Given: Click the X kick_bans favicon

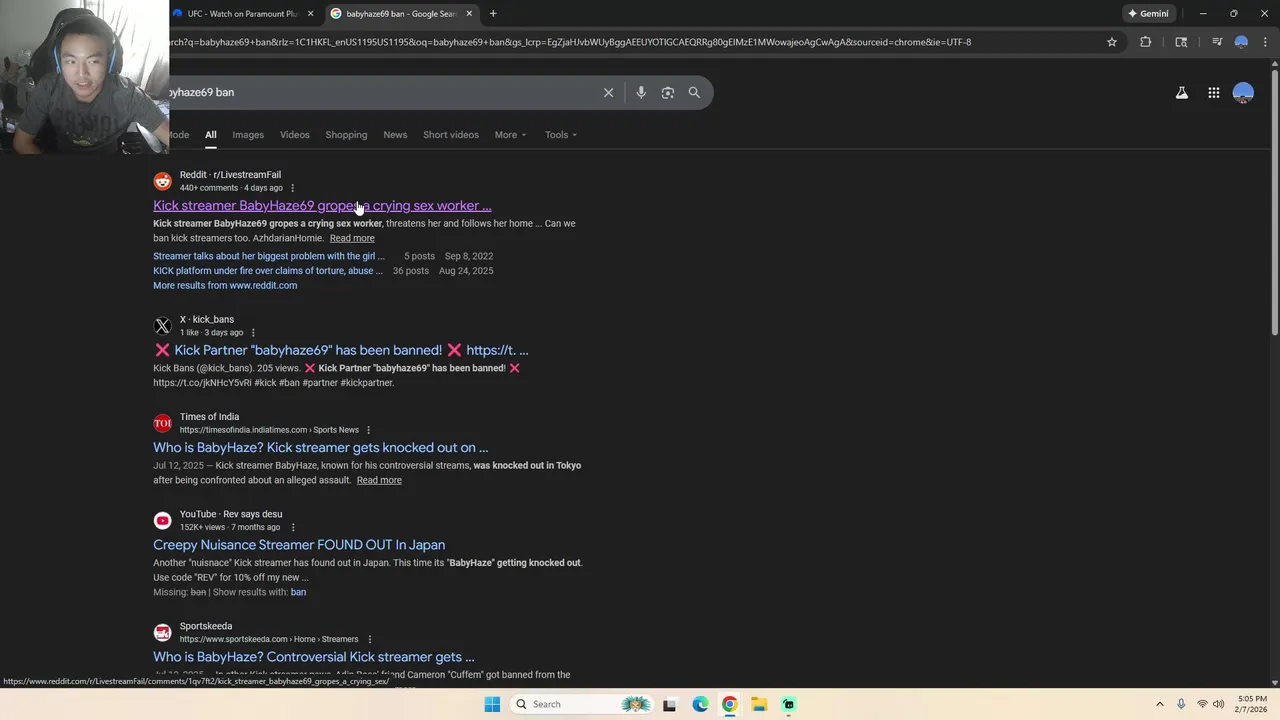Looking at the screenshot, I should click(x=162, y=326).
